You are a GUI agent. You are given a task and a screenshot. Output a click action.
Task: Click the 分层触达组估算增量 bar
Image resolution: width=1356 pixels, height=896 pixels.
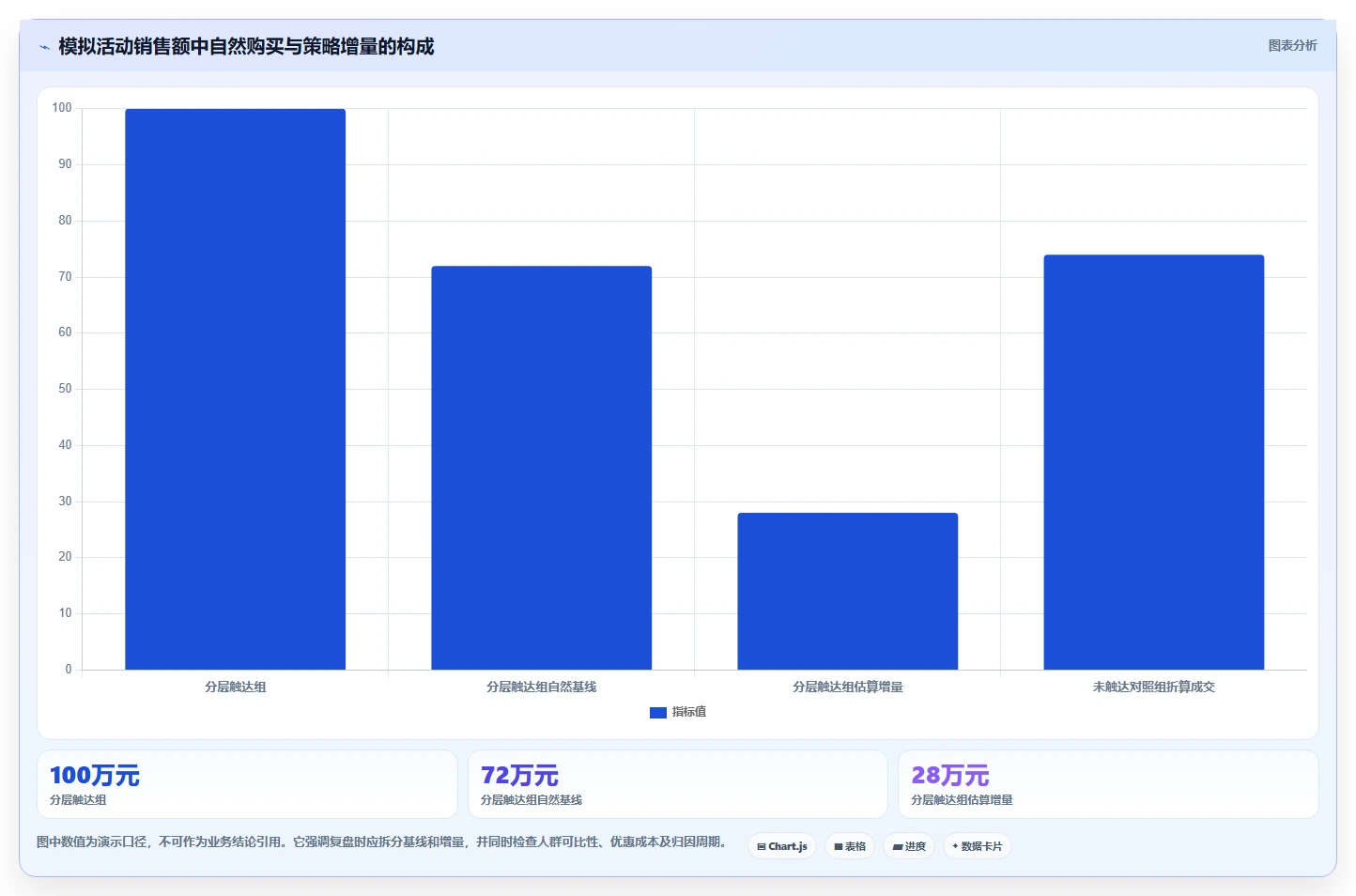[847, 591]
